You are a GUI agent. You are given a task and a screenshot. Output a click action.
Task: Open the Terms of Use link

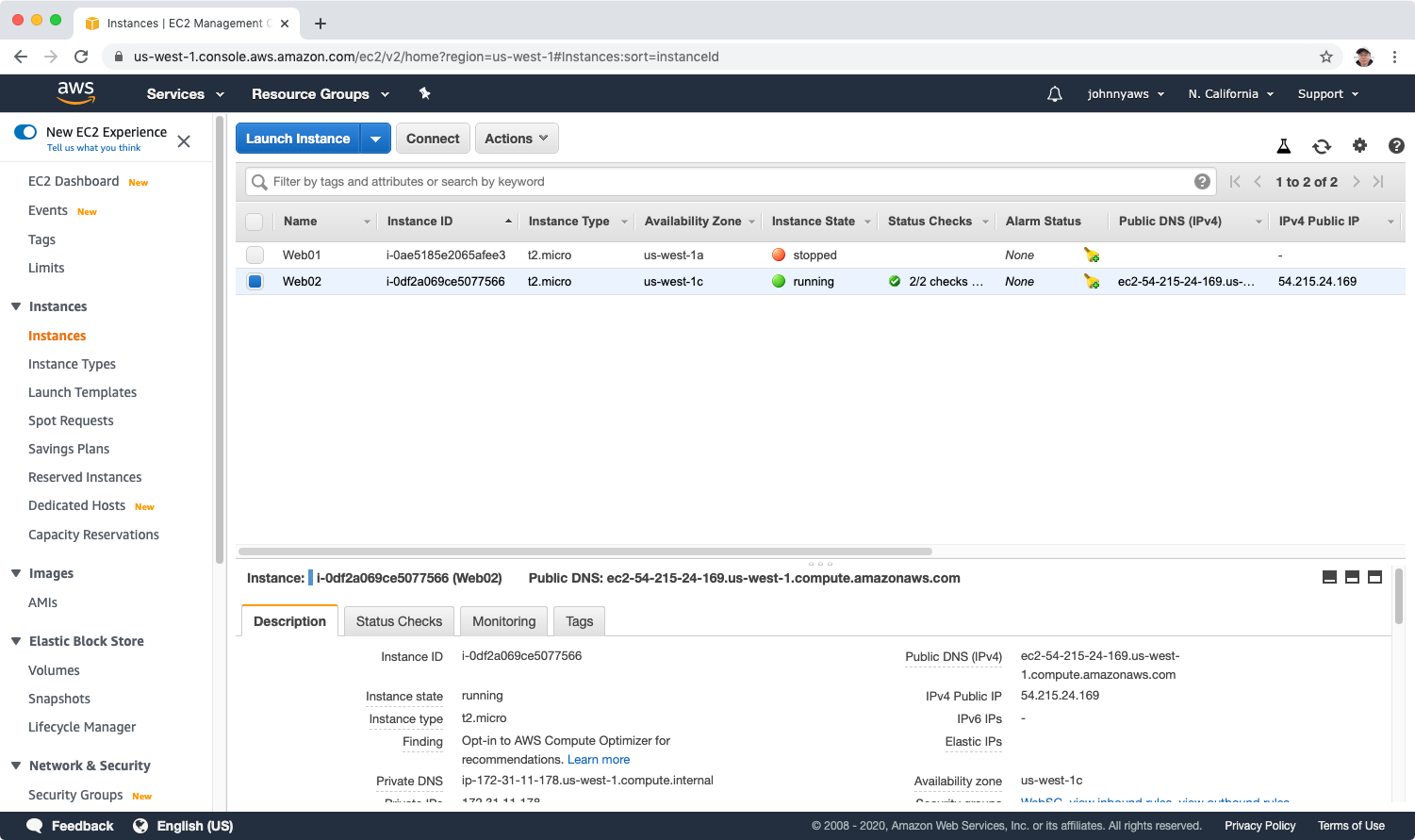1351,826
